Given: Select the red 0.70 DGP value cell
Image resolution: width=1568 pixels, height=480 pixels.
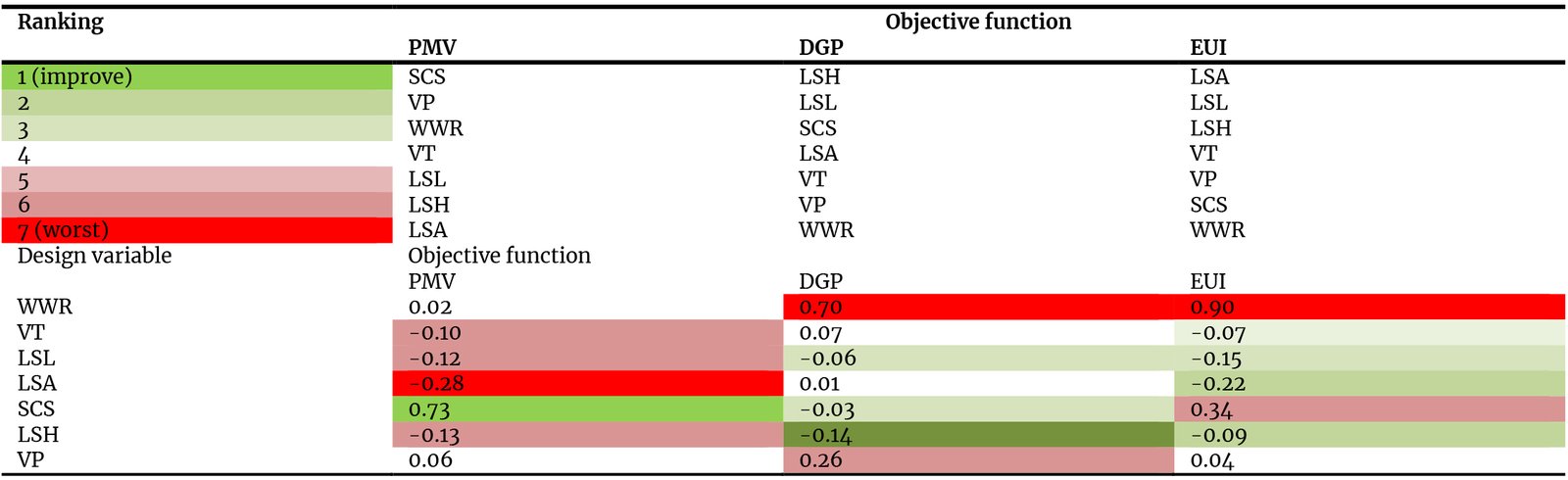Looking at the screenshot, I should pos(978,308).
